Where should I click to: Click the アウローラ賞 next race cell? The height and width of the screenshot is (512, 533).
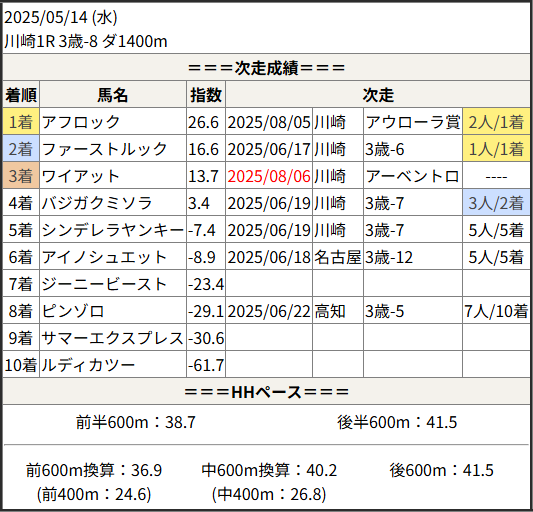(413, 122)
